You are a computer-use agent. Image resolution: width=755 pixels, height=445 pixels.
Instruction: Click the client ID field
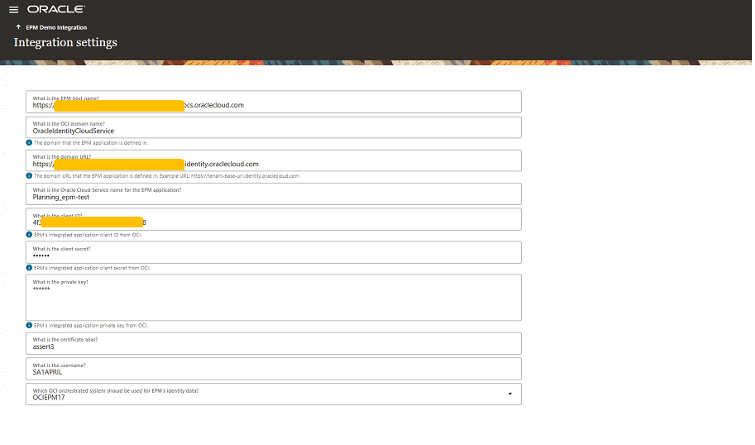click(x=273, y=220)
